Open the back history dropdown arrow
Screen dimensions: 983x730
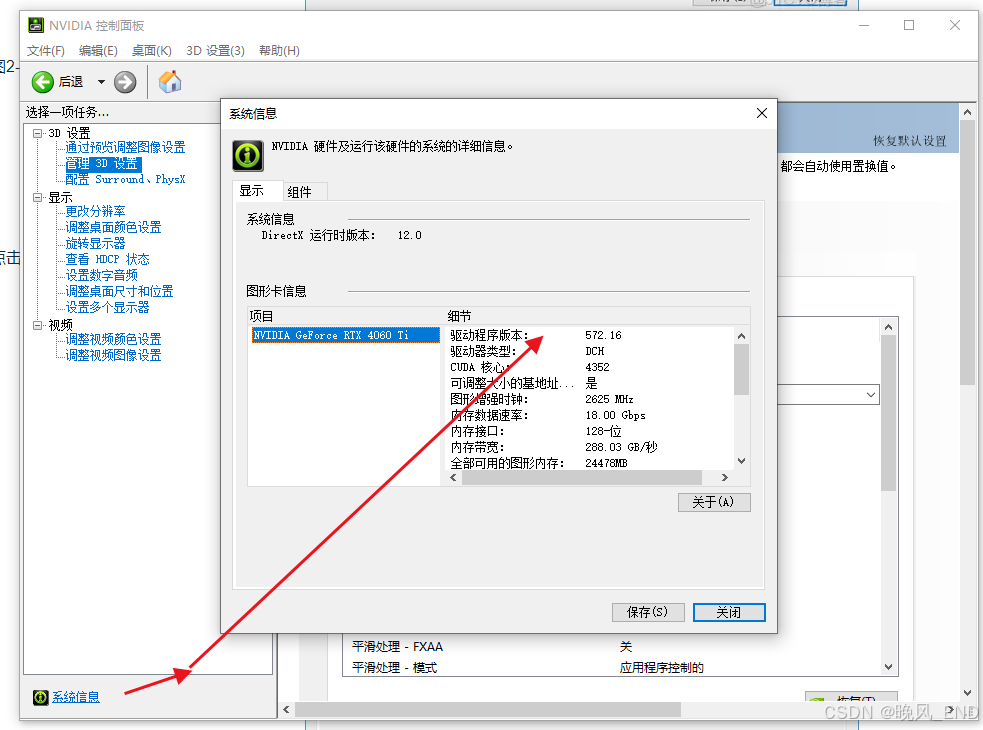(x=101, y=82)
